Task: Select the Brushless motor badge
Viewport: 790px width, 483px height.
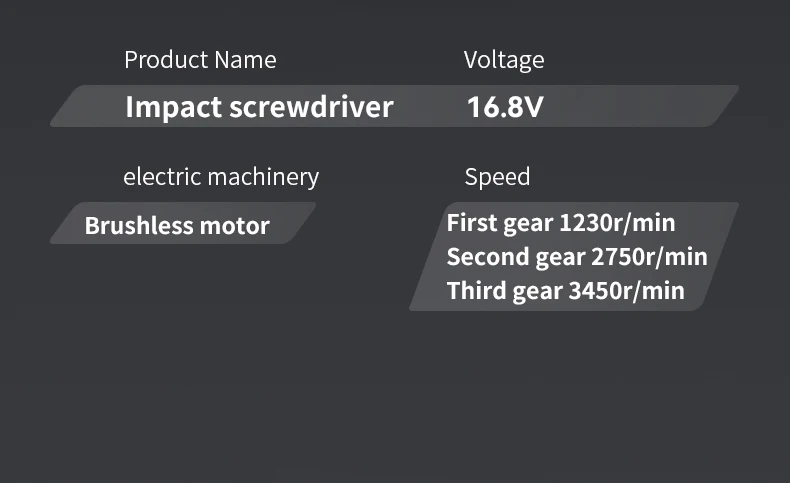Action: point(177,225)
